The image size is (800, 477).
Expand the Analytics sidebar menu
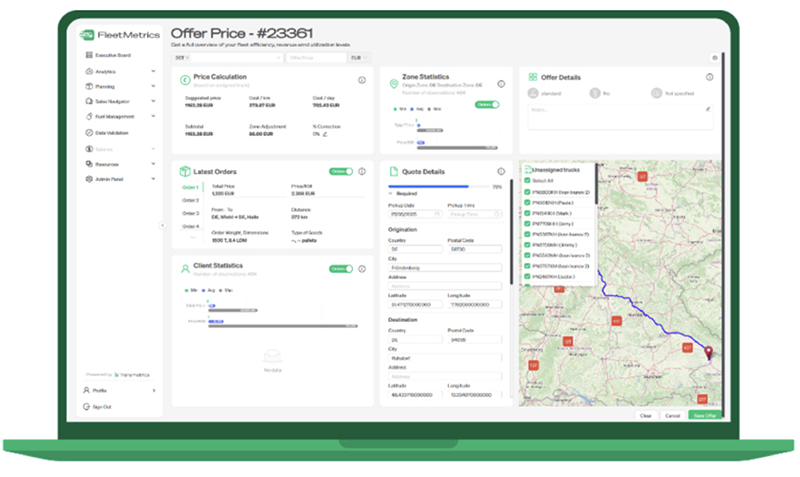pyautogui.click(x=153, y=72)
